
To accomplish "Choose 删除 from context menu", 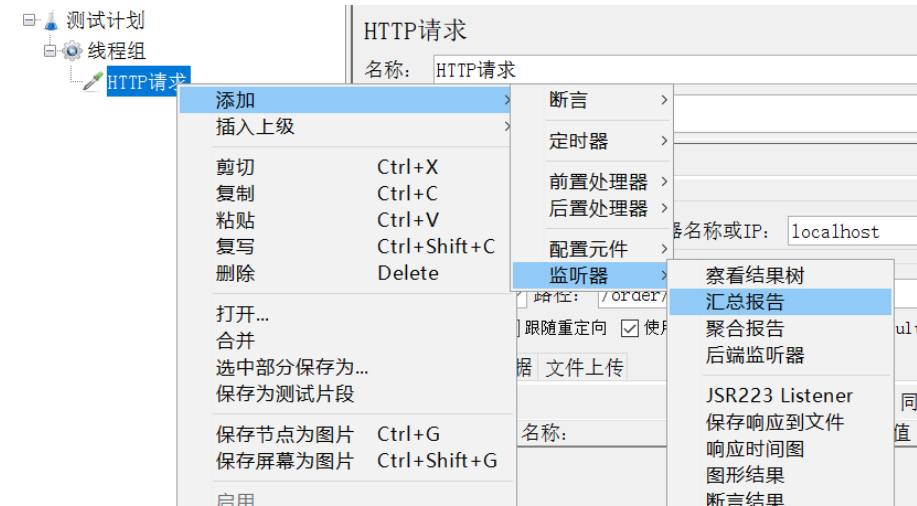I will tap(346, 273).
